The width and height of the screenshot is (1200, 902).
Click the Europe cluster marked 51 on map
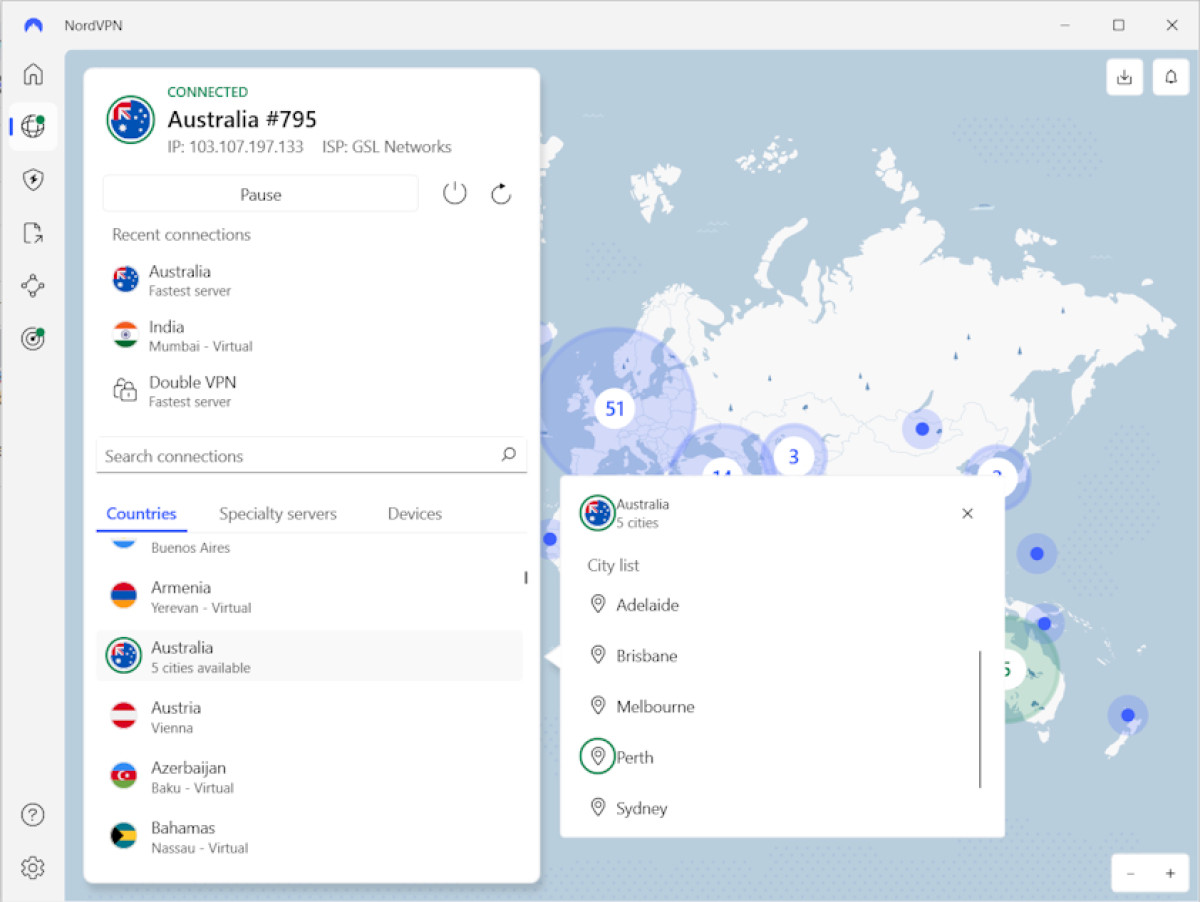(615, 408)
